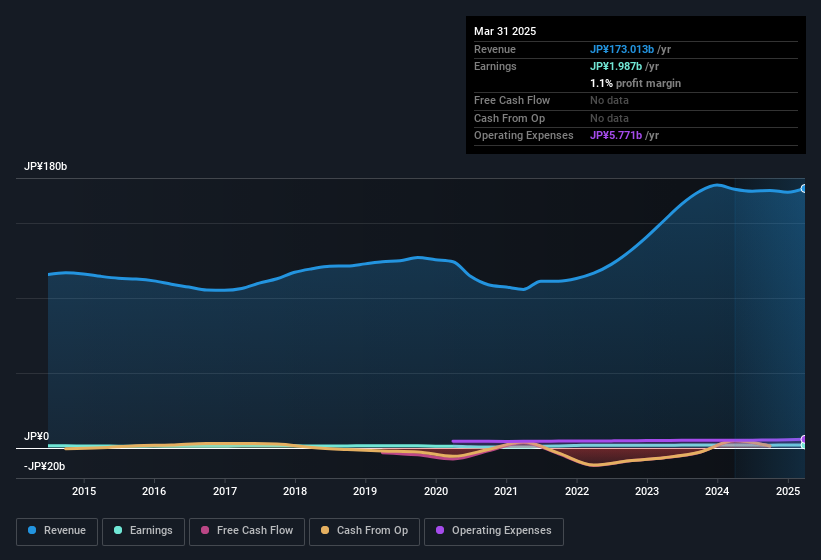Select the 2019 x-axis label

tap(365, 491)
